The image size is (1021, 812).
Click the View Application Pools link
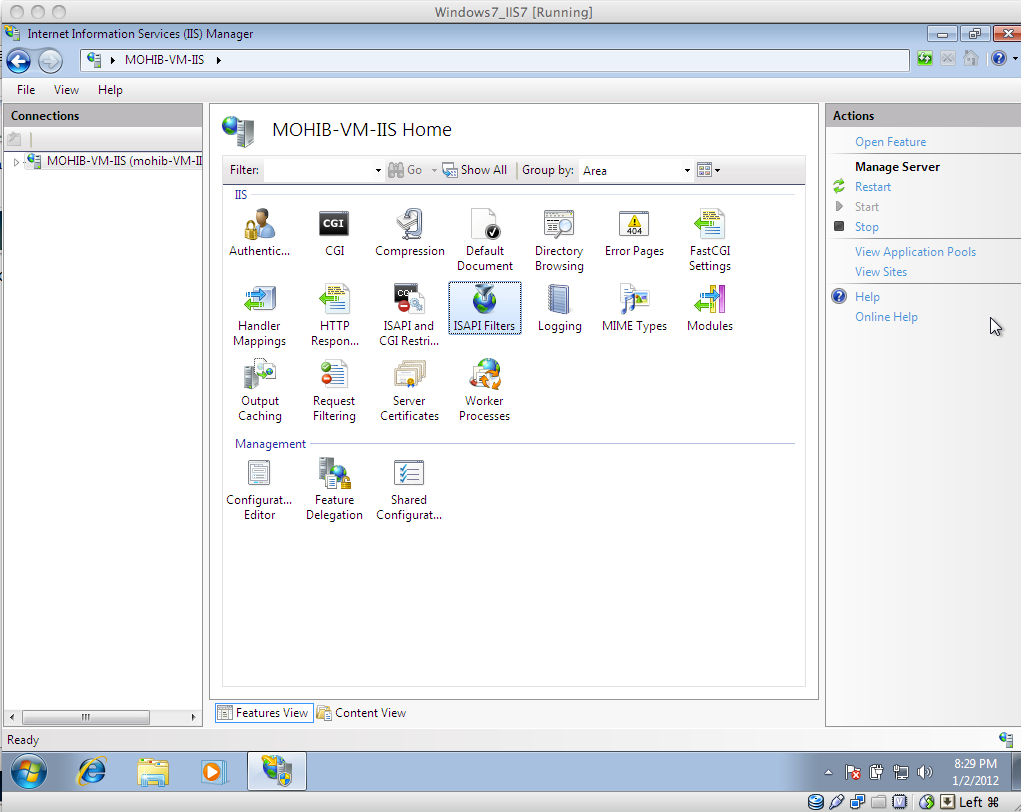(915, 252)
